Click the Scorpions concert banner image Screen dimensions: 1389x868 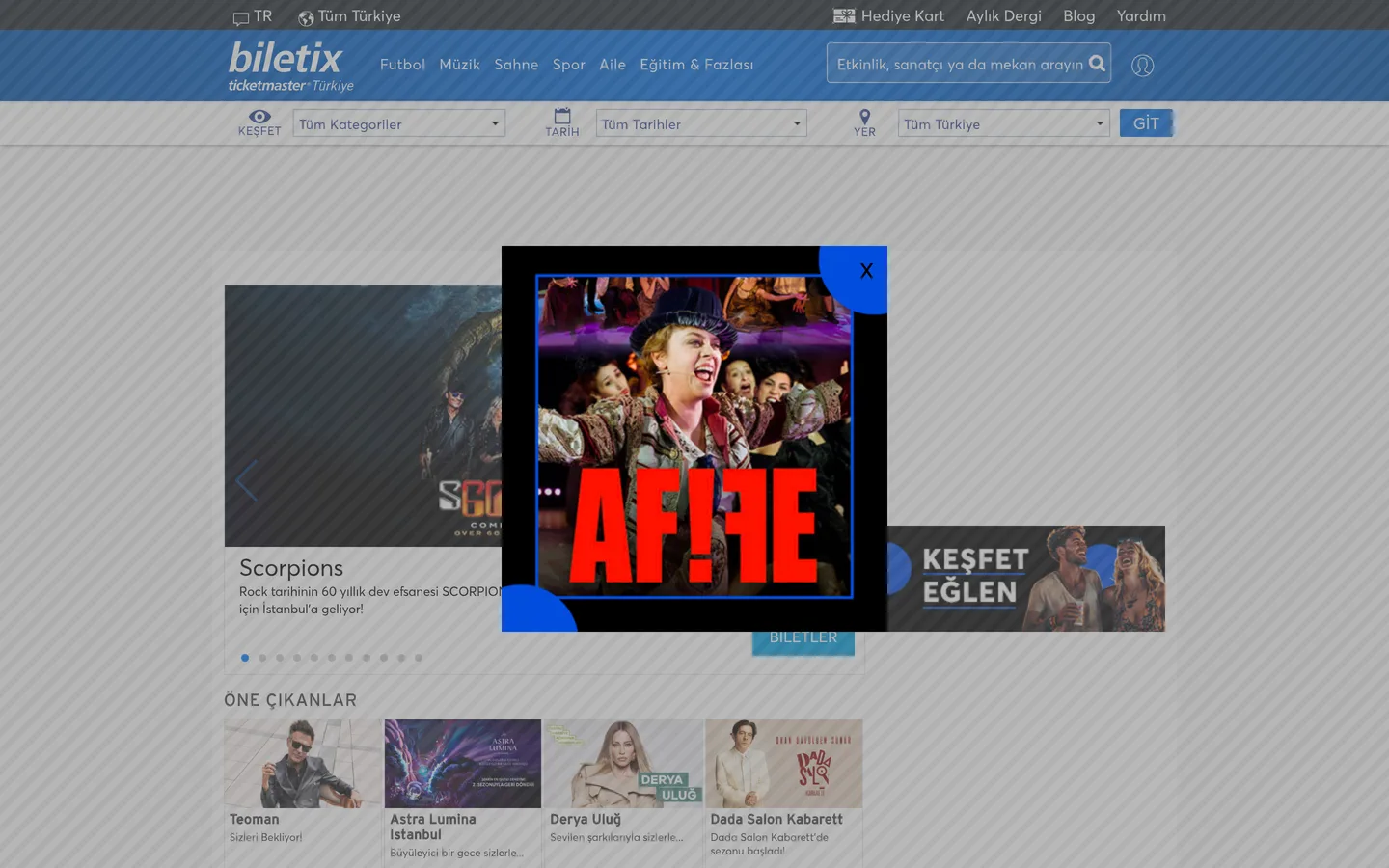[x=364, y=416]
